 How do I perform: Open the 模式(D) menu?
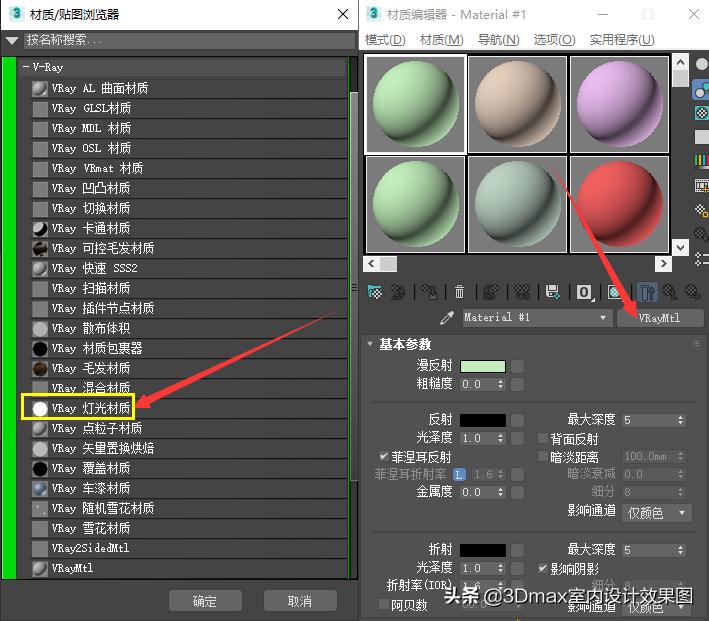(x=385, y=40)
